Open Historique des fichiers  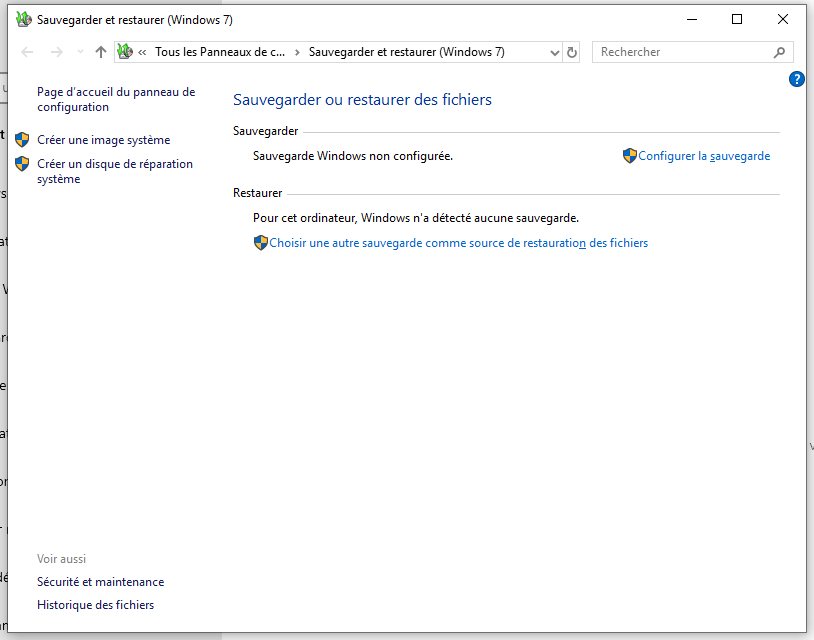click(x=95, y=604)
